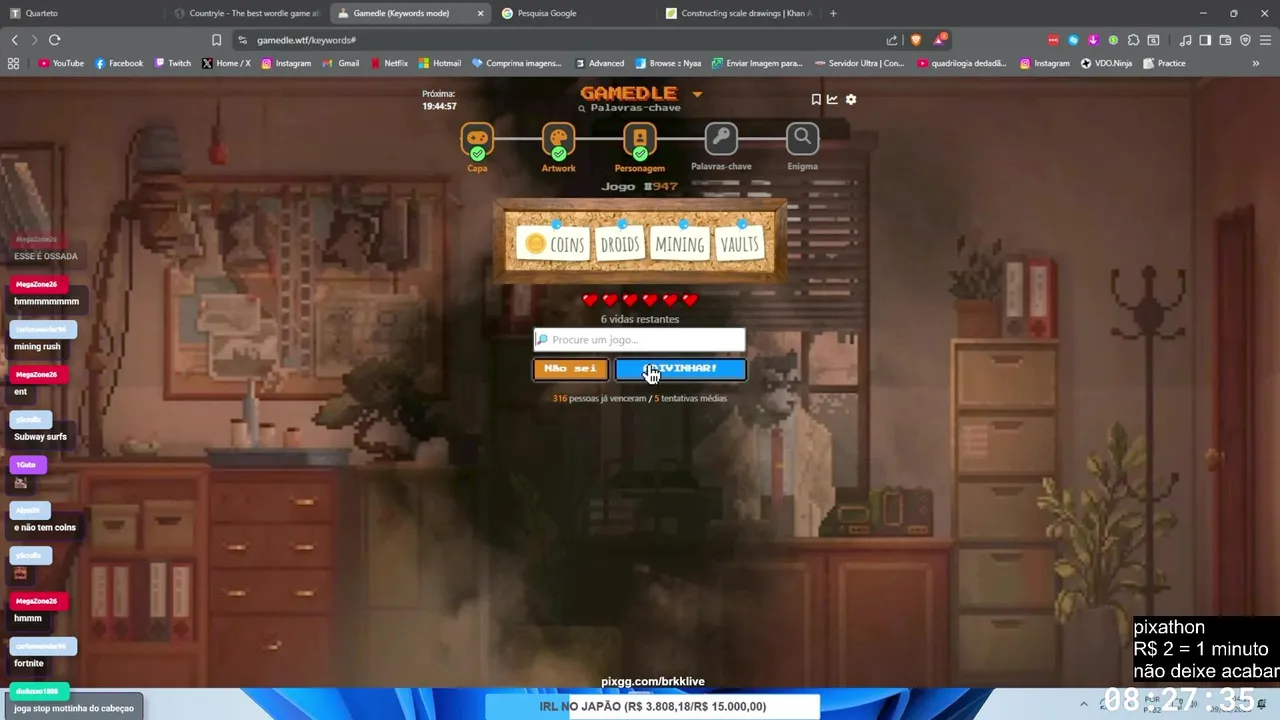The image size is (1280, 720).
Task: Go back in browser history
Action: [x=14, y=40]
